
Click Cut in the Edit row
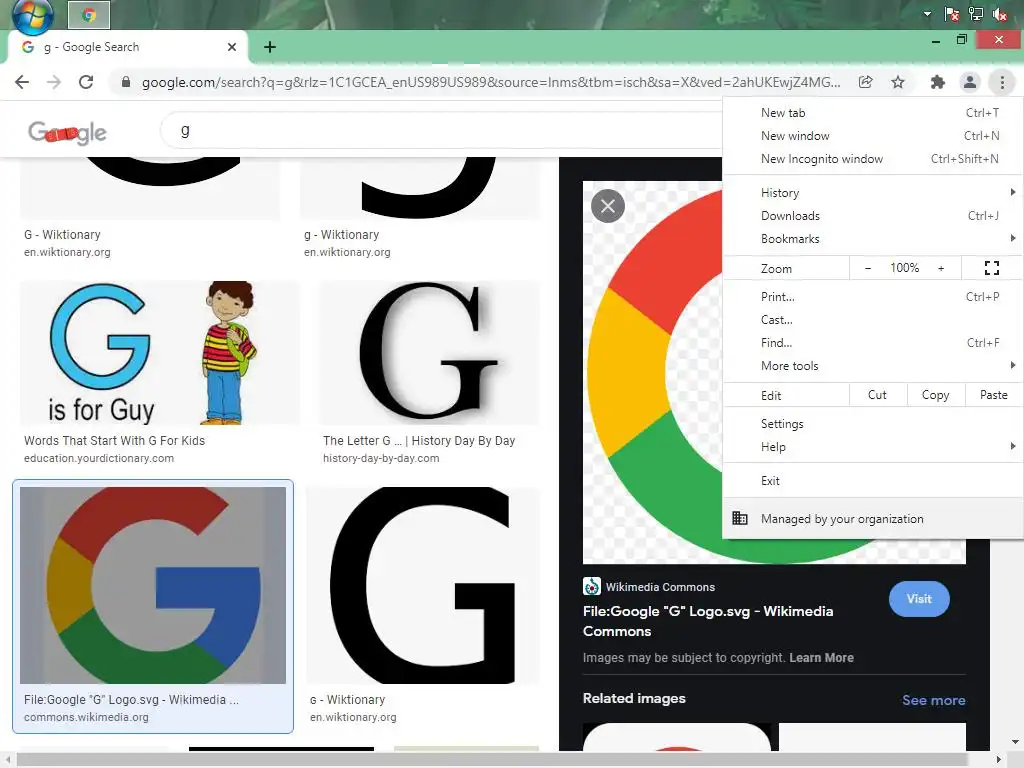[877, 395]
